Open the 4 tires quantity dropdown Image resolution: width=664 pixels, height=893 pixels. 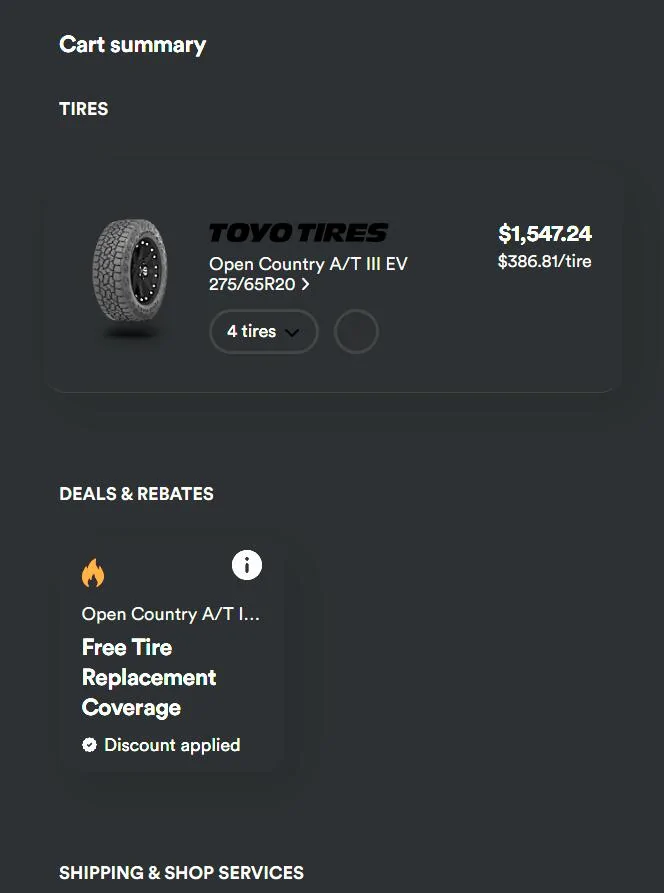pos(263,332)
